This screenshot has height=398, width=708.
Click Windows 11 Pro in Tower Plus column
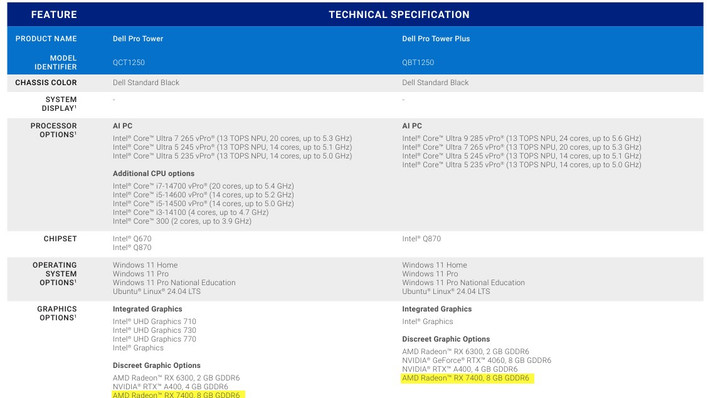(x=430, y=274)
